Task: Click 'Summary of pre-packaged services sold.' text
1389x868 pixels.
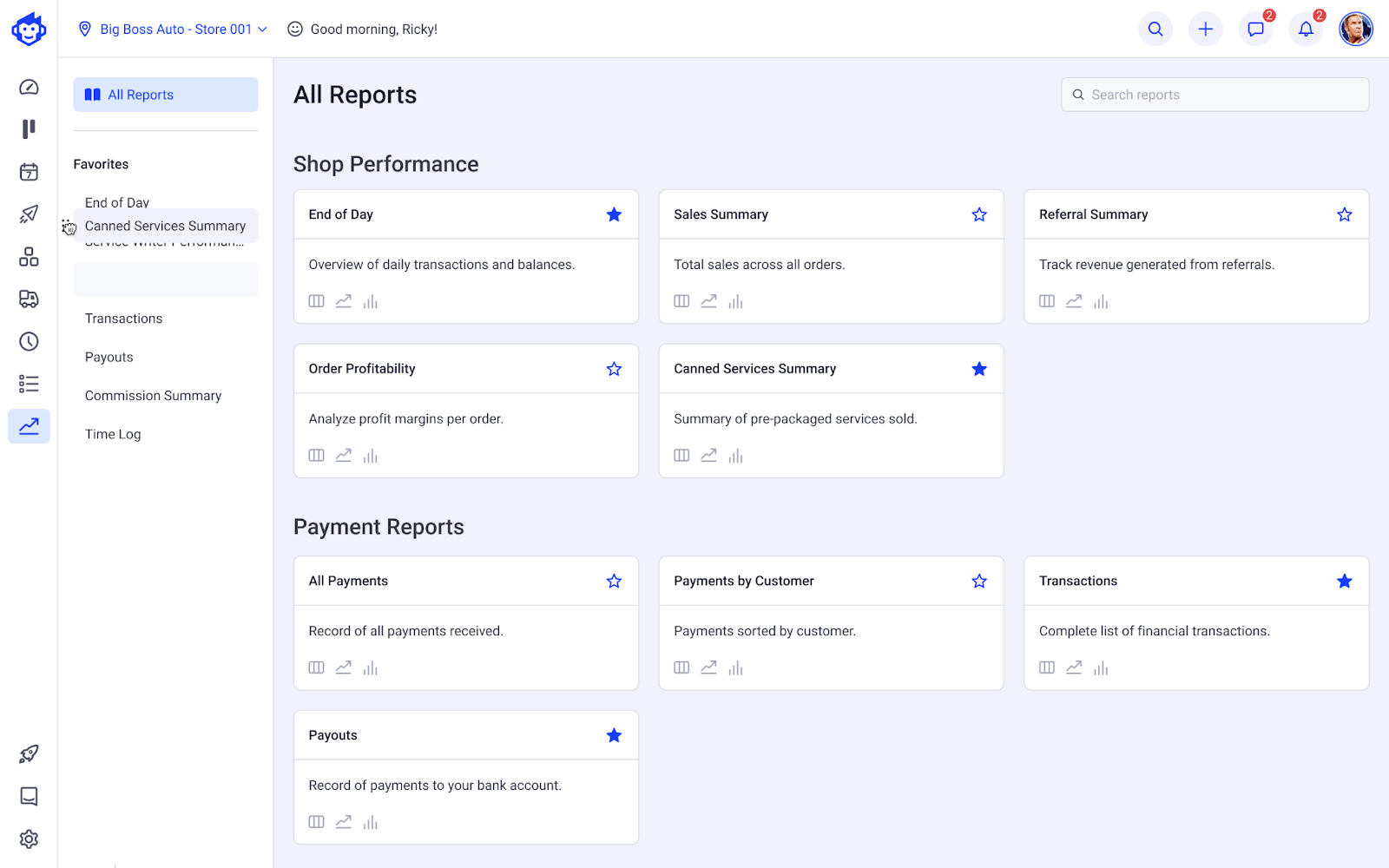Action: pos(795,418)
